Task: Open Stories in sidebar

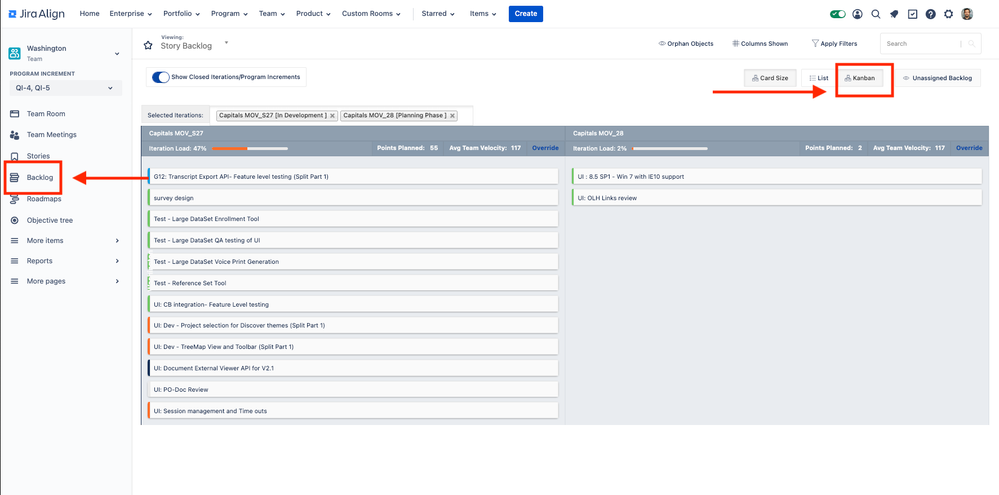Action: click(38, 156)
